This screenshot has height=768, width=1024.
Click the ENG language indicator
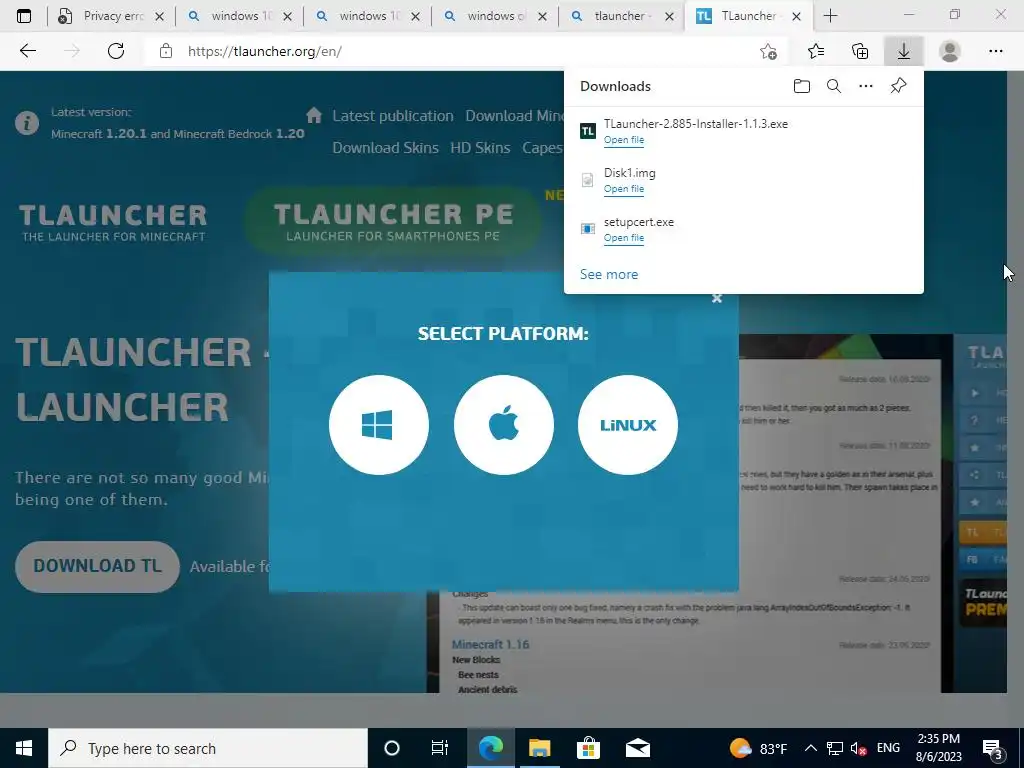888,748
